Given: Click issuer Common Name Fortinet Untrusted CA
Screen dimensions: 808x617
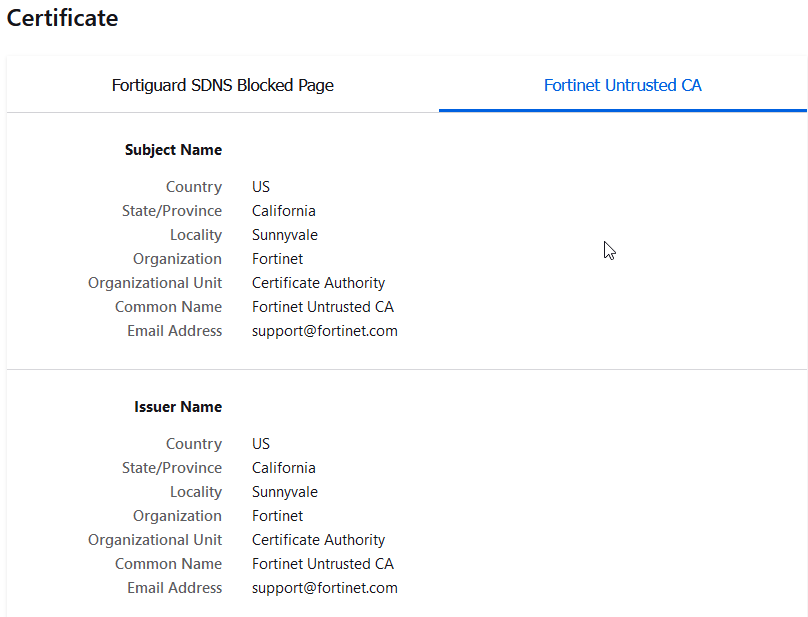Looking at the screenshot, I should [322, 564].
